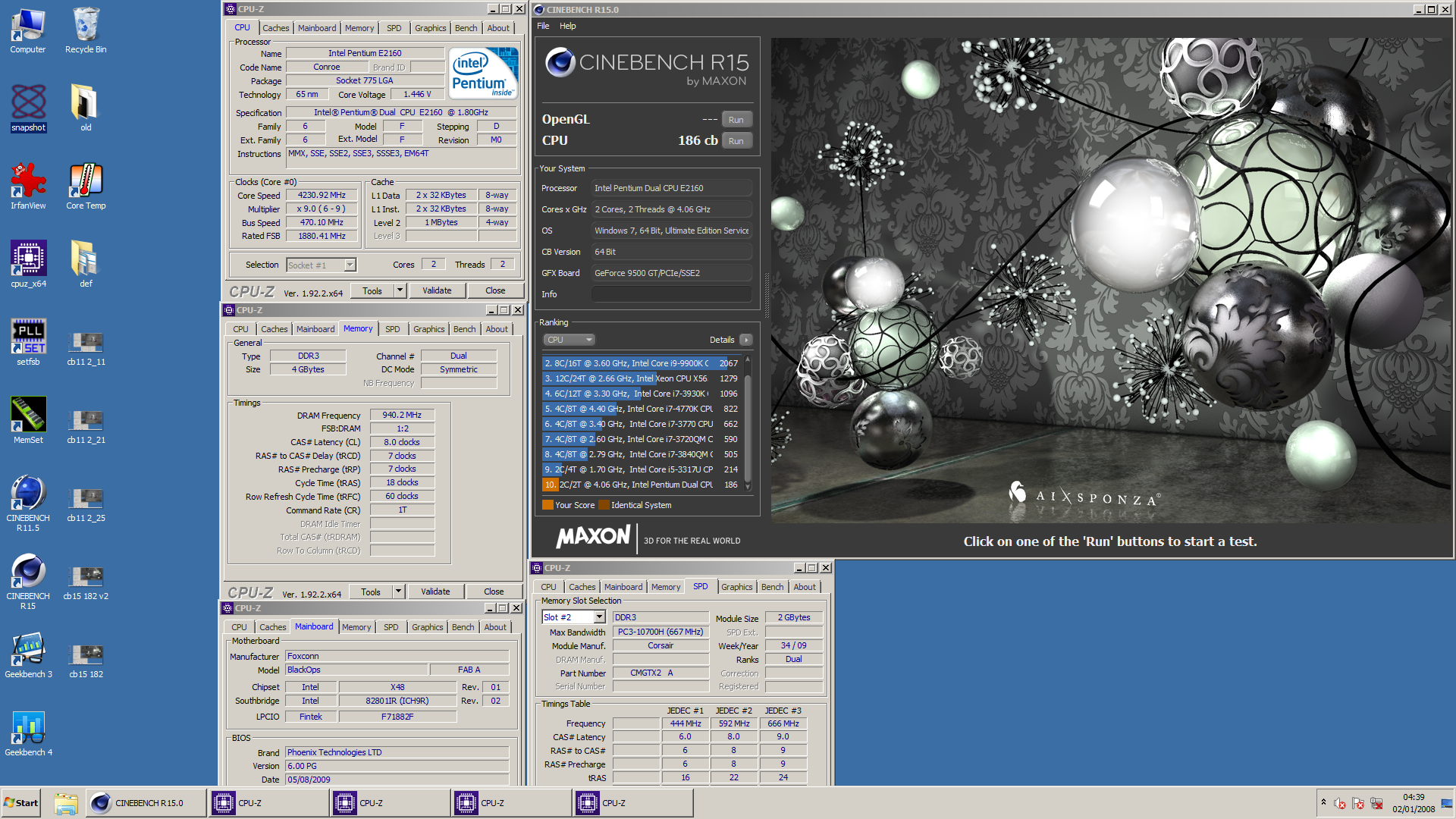Run the OpenGL benchmark test
The image size is (1456, 819).
point(736,120)
